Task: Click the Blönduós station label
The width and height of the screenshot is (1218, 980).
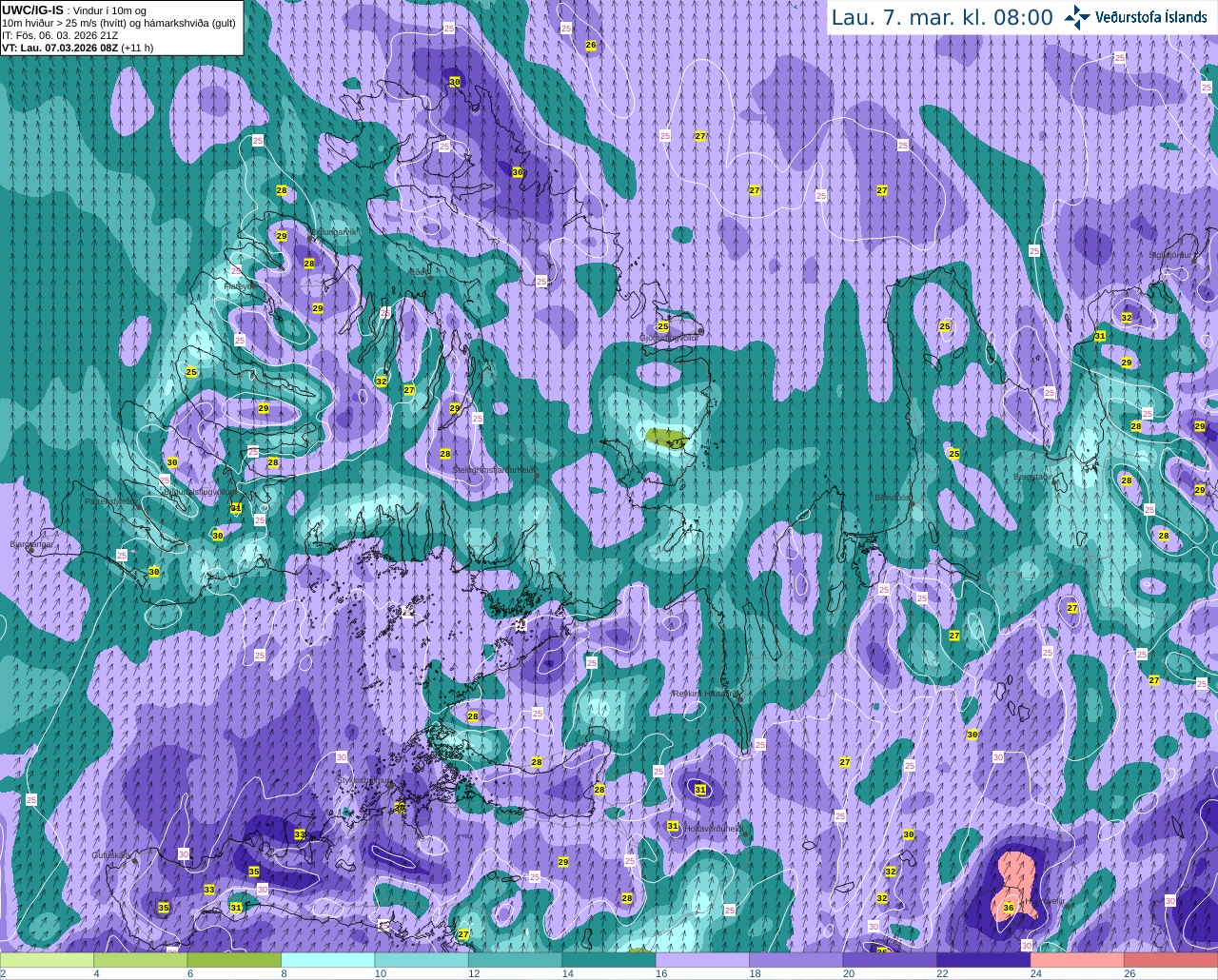Action: click(x=893, y=498)
